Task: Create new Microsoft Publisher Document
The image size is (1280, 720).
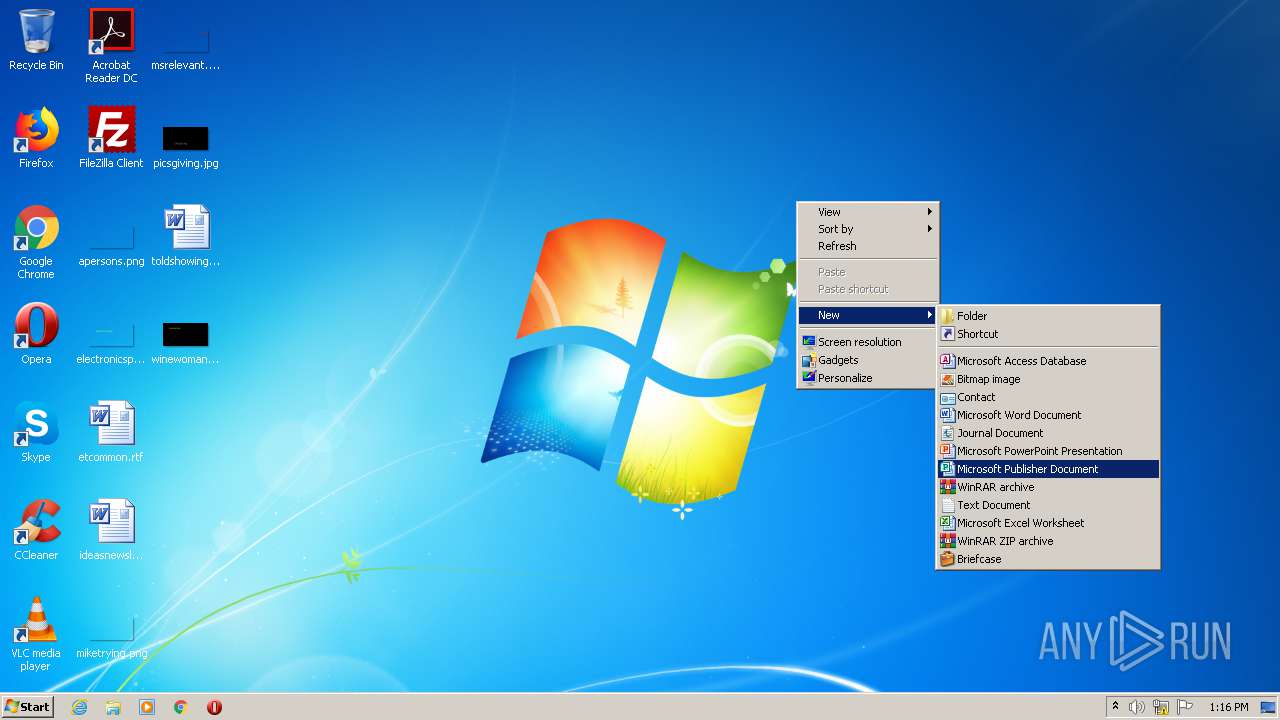Action: (1048, 469)
